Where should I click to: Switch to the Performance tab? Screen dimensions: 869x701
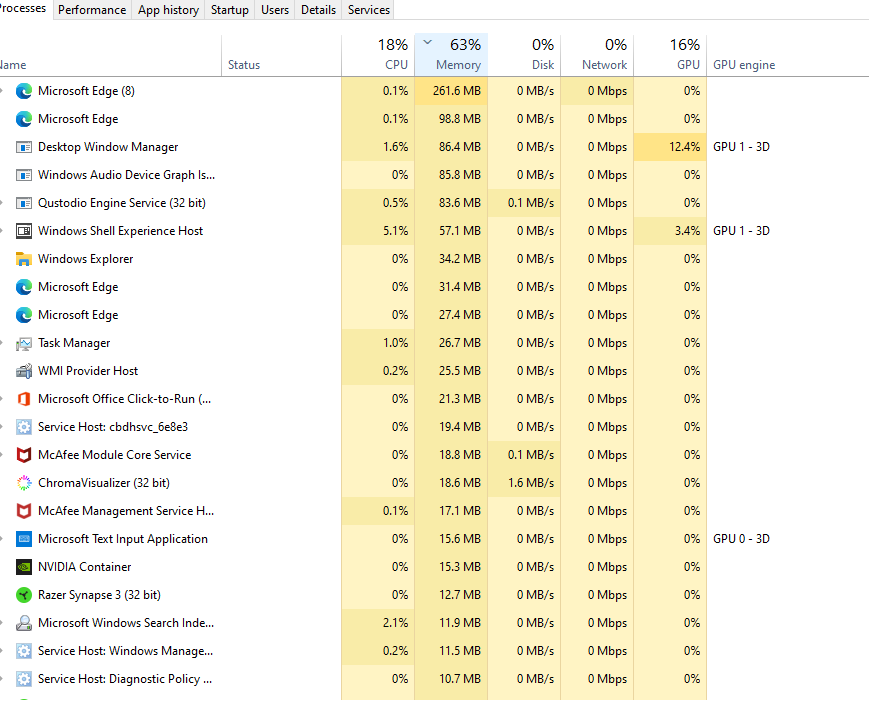92,10
